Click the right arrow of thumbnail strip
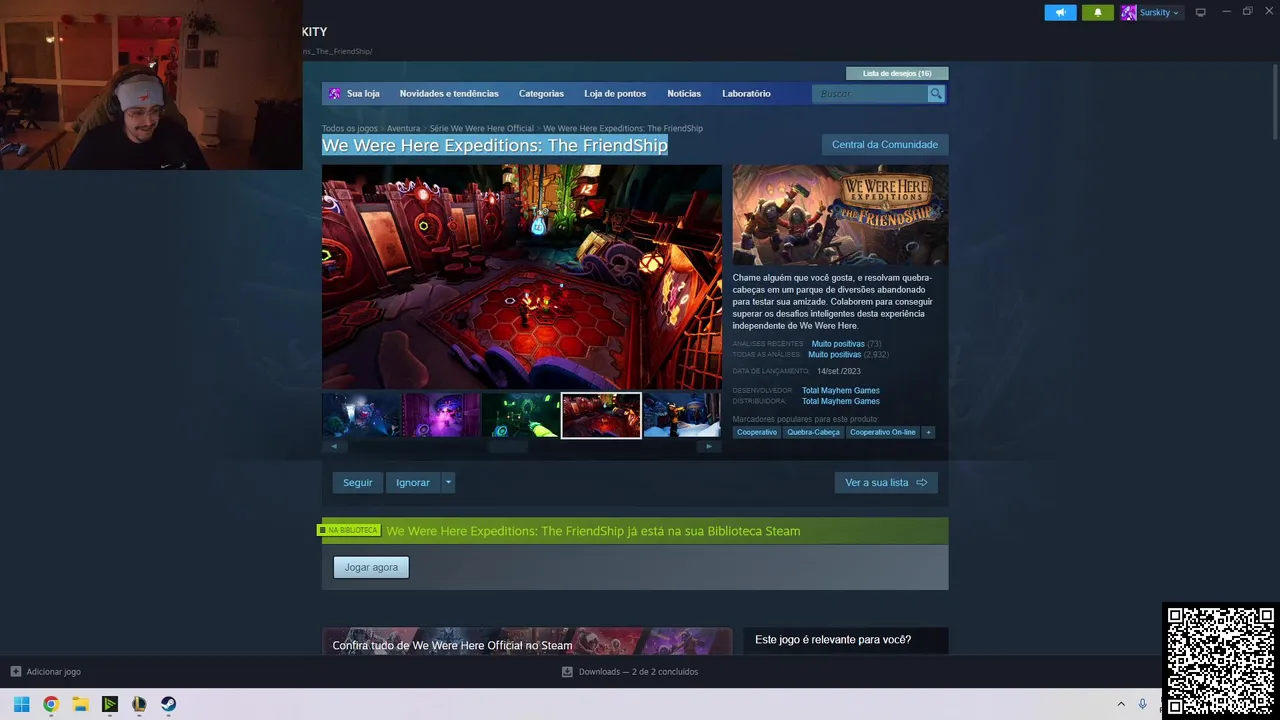1280x720 pixels. (x=709, y=446)
